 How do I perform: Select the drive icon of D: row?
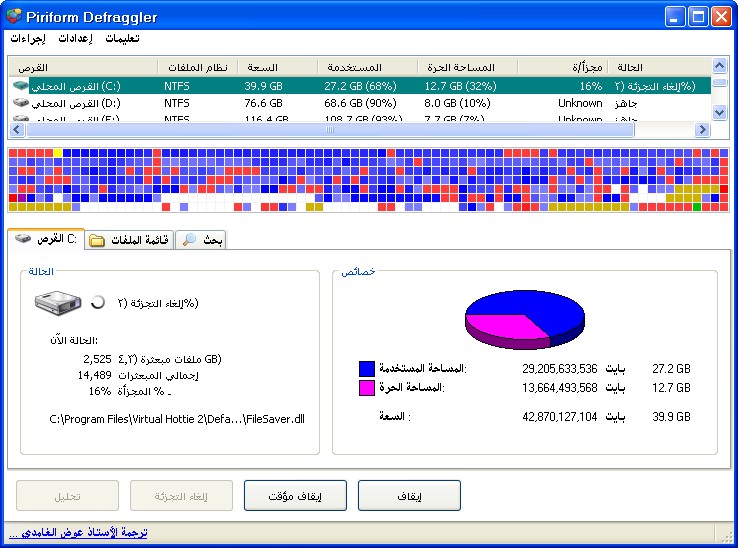[x=21, y=102]
